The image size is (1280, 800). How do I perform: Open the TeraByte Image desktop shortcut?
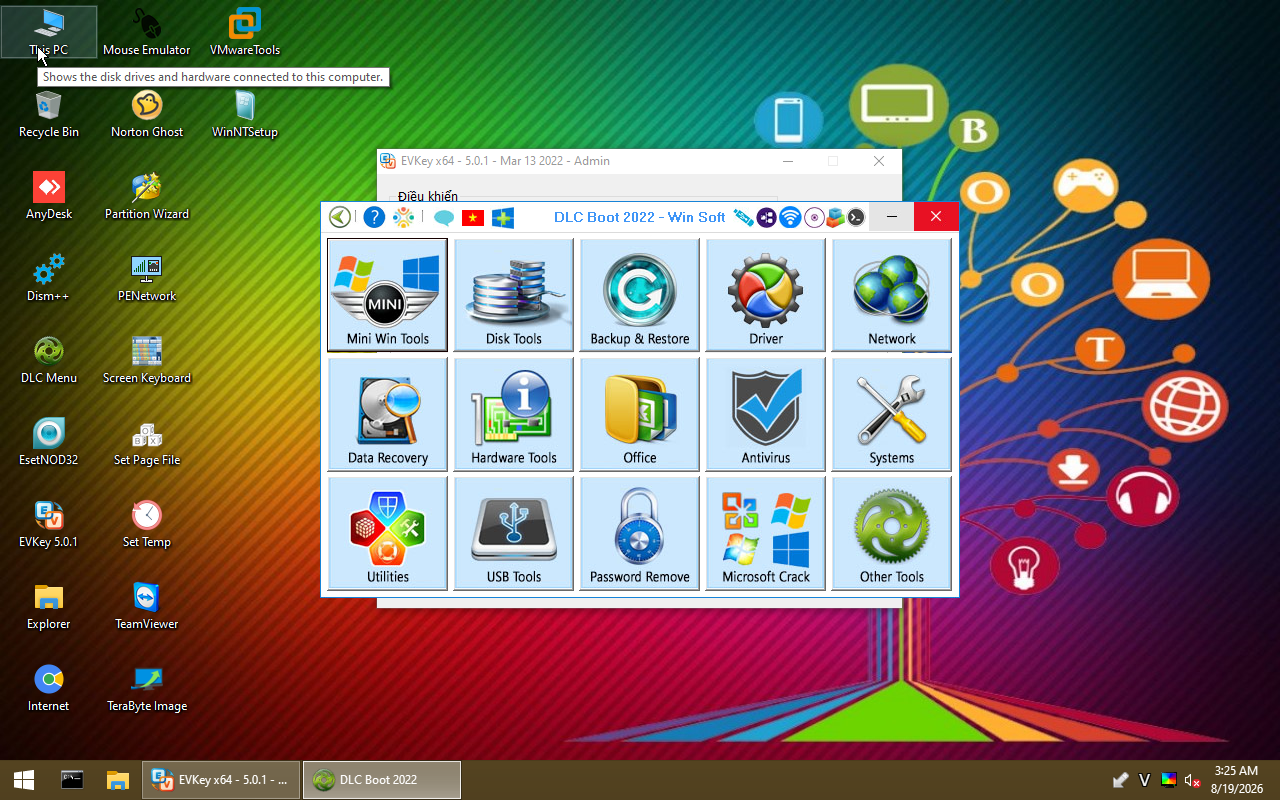(147, 687)
